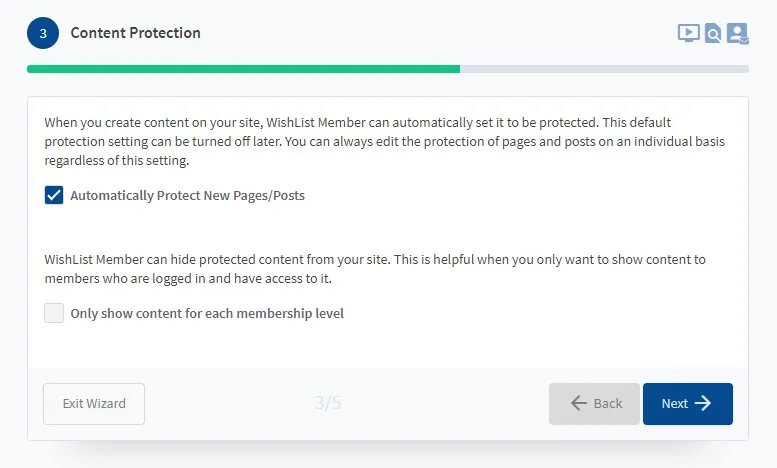Uncheck Automatically Protect New Pages/Posts checkbox
The width and height of the screenshot is (777, 468).
[x=54, y=195]
